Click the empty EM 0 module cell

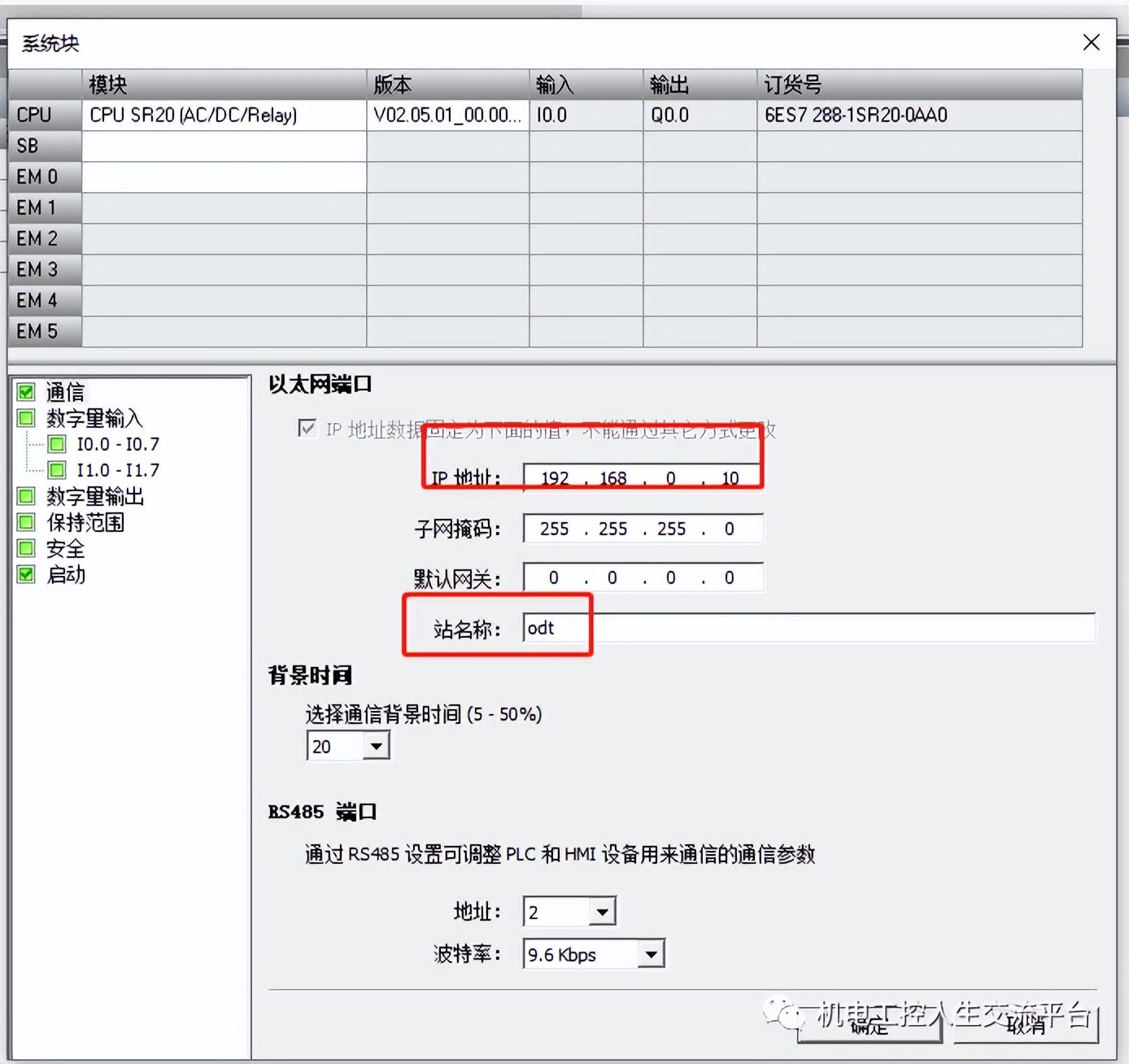[224, 177]
